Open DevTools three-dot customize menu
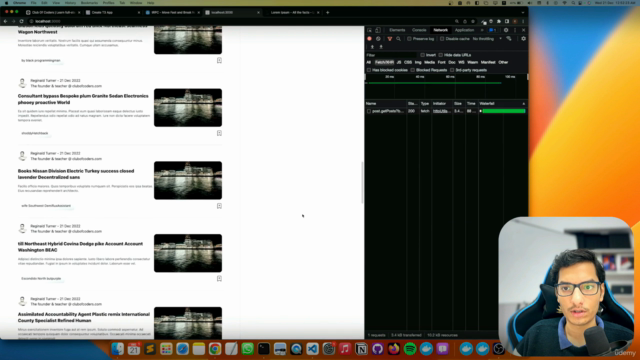The height and width of the screenshot is (360, 640). click(515, 30)
